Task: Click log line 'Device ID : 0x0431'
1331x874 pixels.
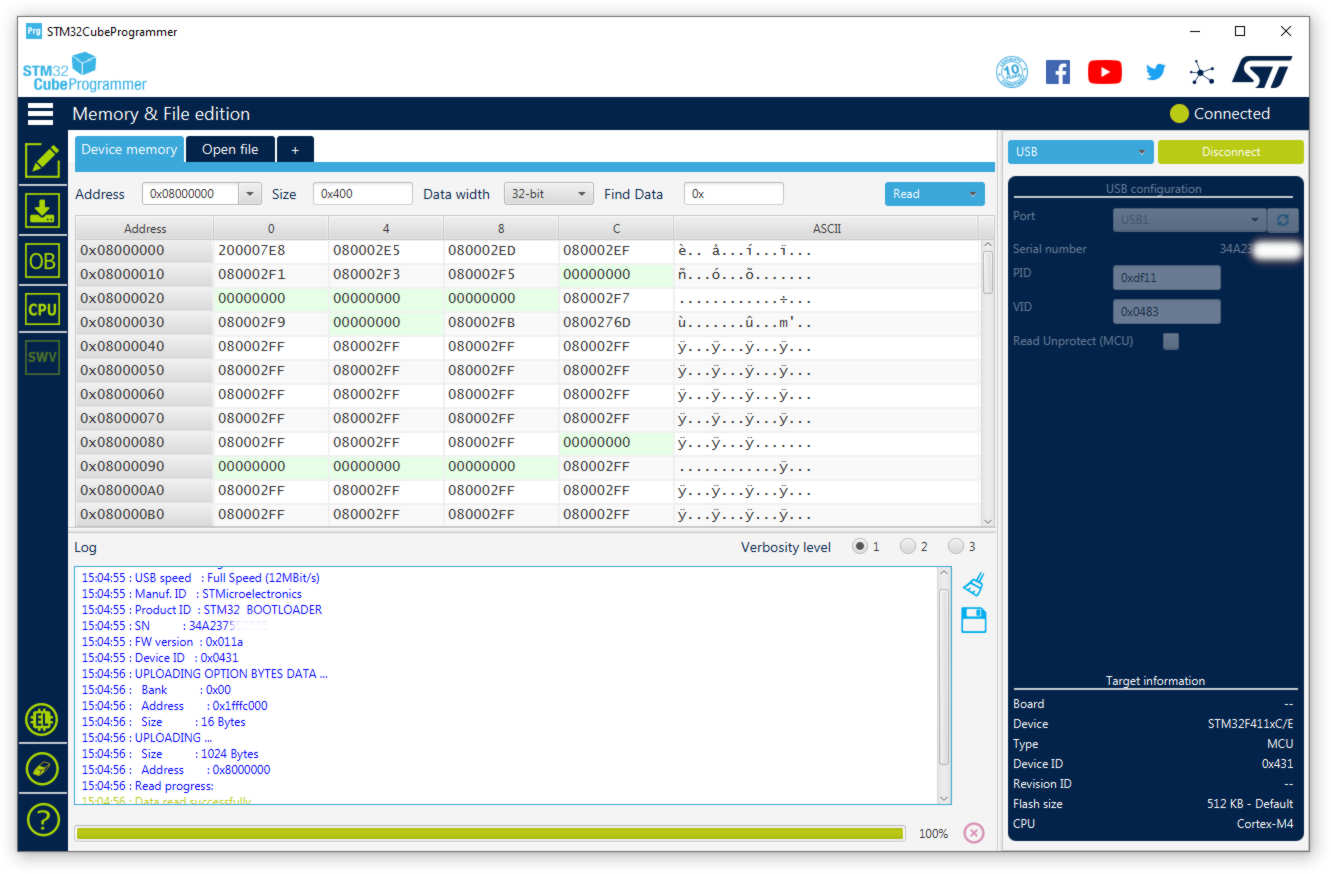Action: point(159,658)
